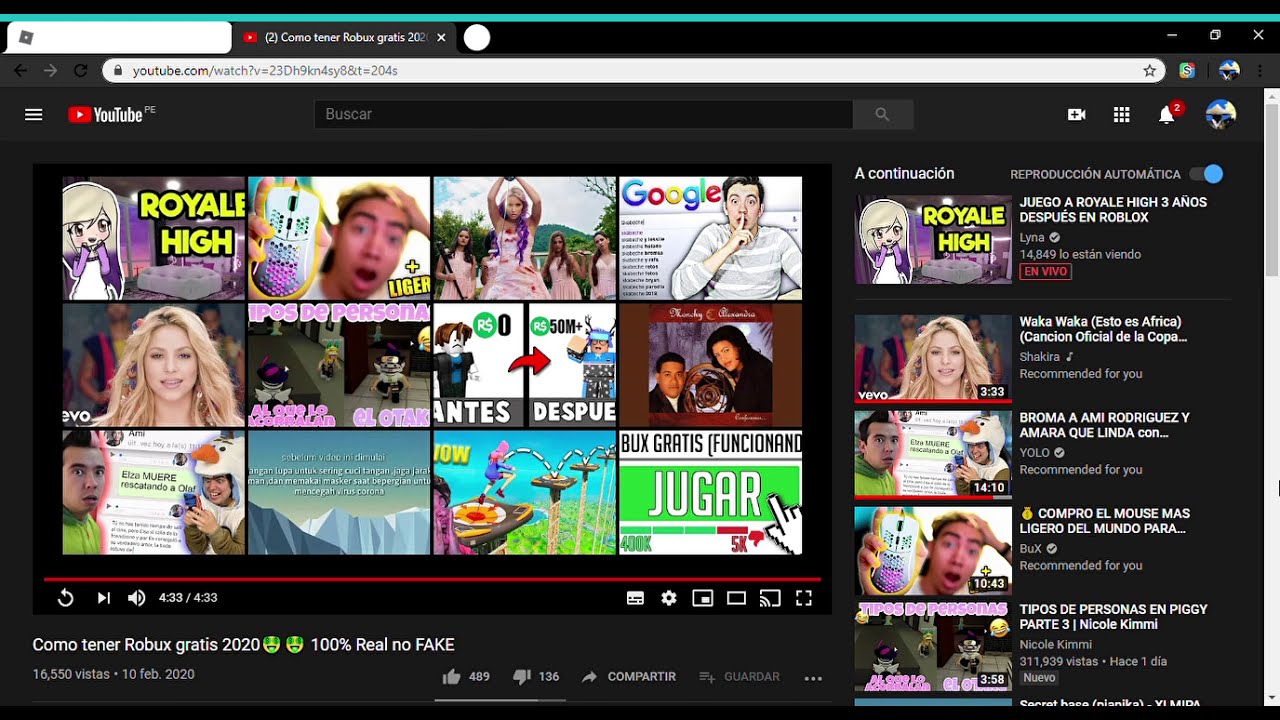Replay the video with the replay button
Image resolution: width=1280 pixels, height=720 pixels.
pyautogui.click(x=65, y=598)
